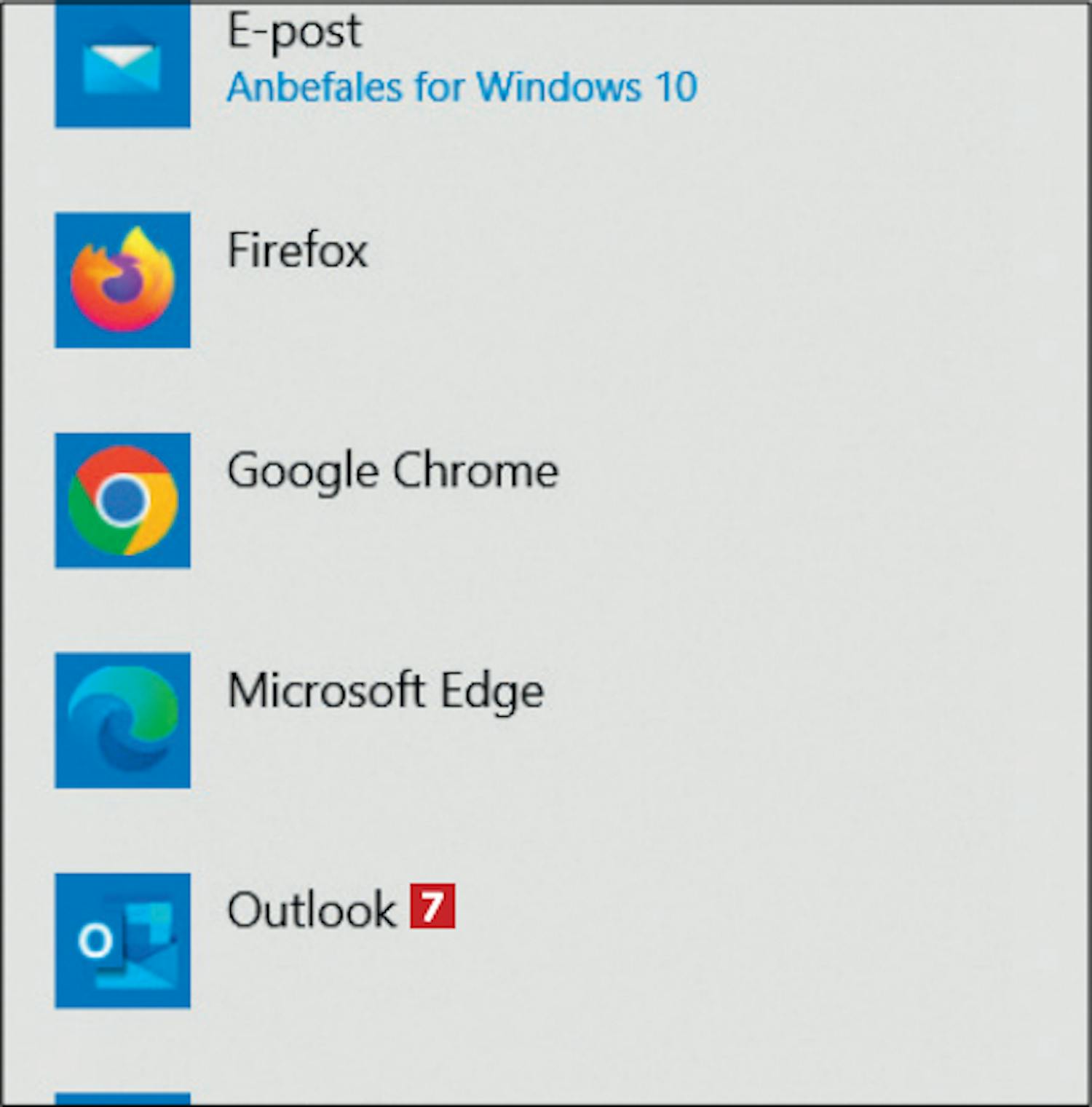Click the Microsoft Edge wave icon
The height and width of the screenshot is (1107, 1092).
122,721
